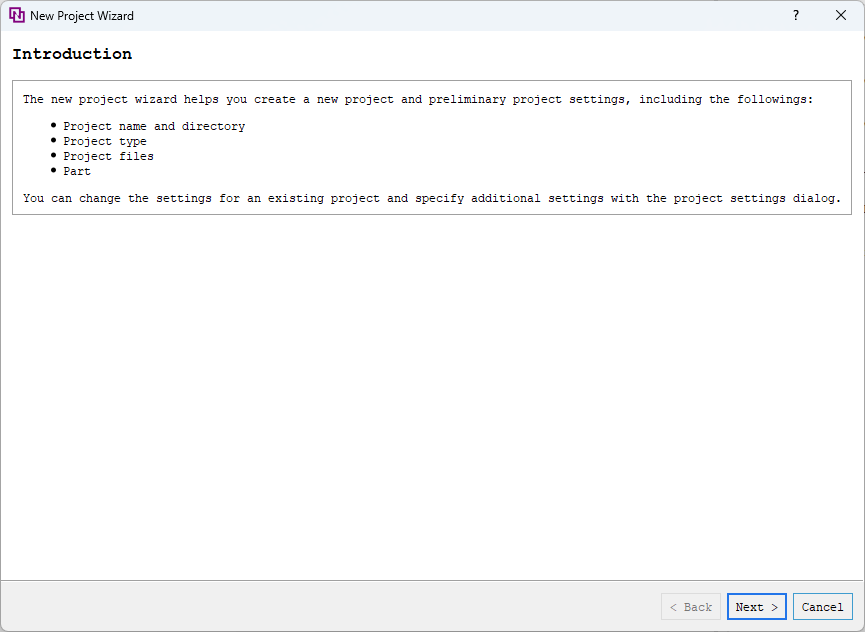Click the Project files bullet item
This screenshot has height=632, width=865.
pos(108,156)
